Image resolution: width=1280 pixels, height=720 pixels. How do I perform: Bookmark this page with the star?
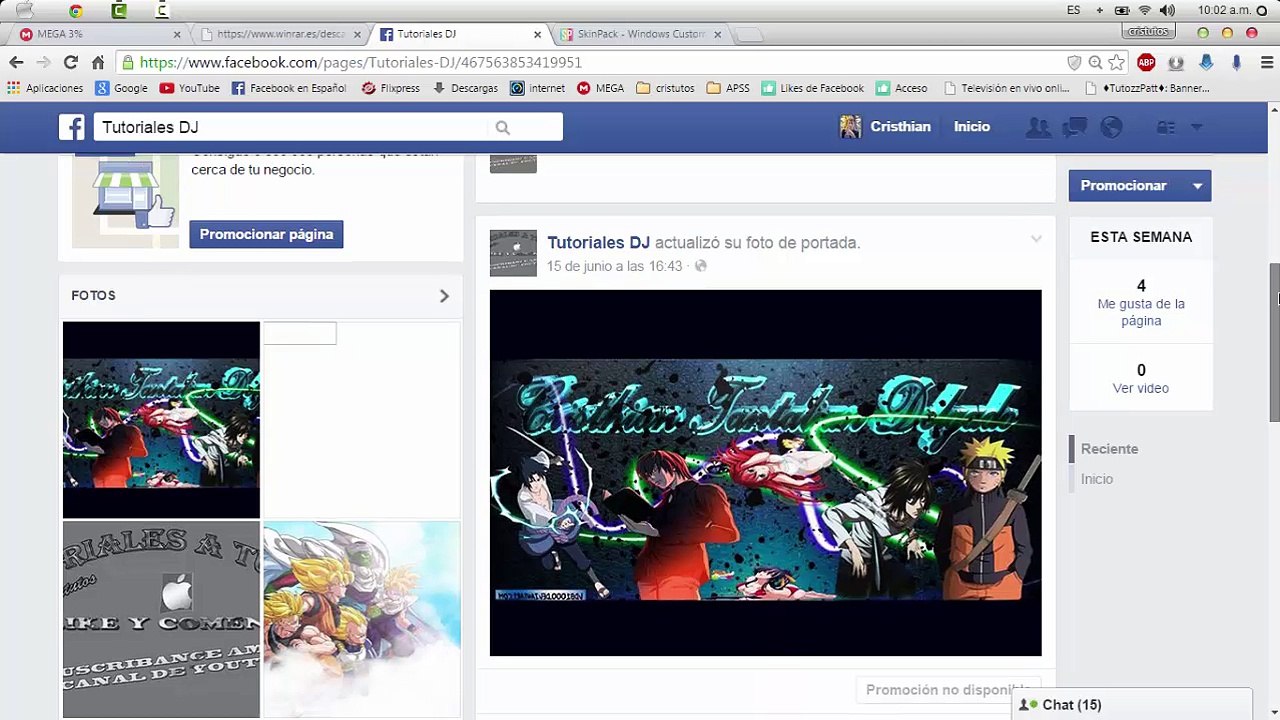coord(1116,62)
